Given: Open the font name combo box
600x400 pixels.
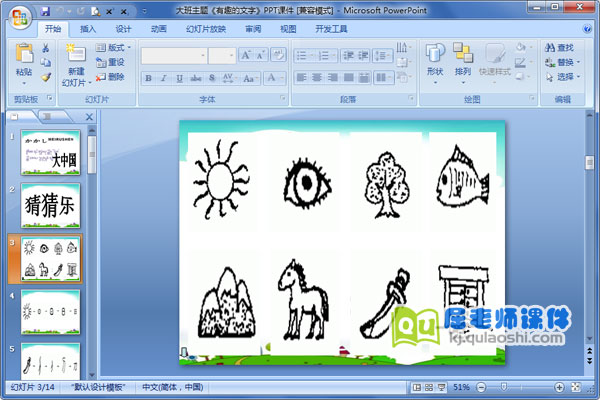Looking at the screenshot, I should [173, 55].
